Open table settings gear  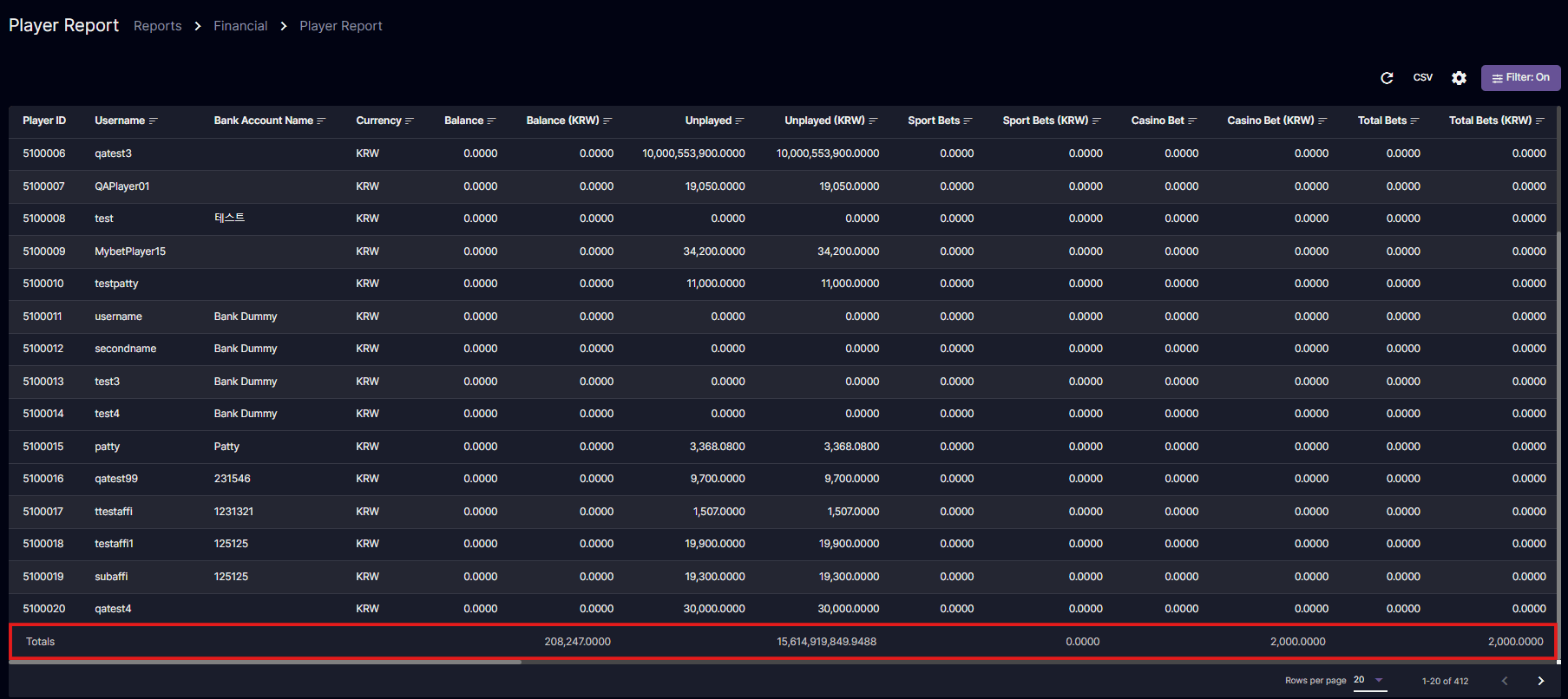[1459, 78]
